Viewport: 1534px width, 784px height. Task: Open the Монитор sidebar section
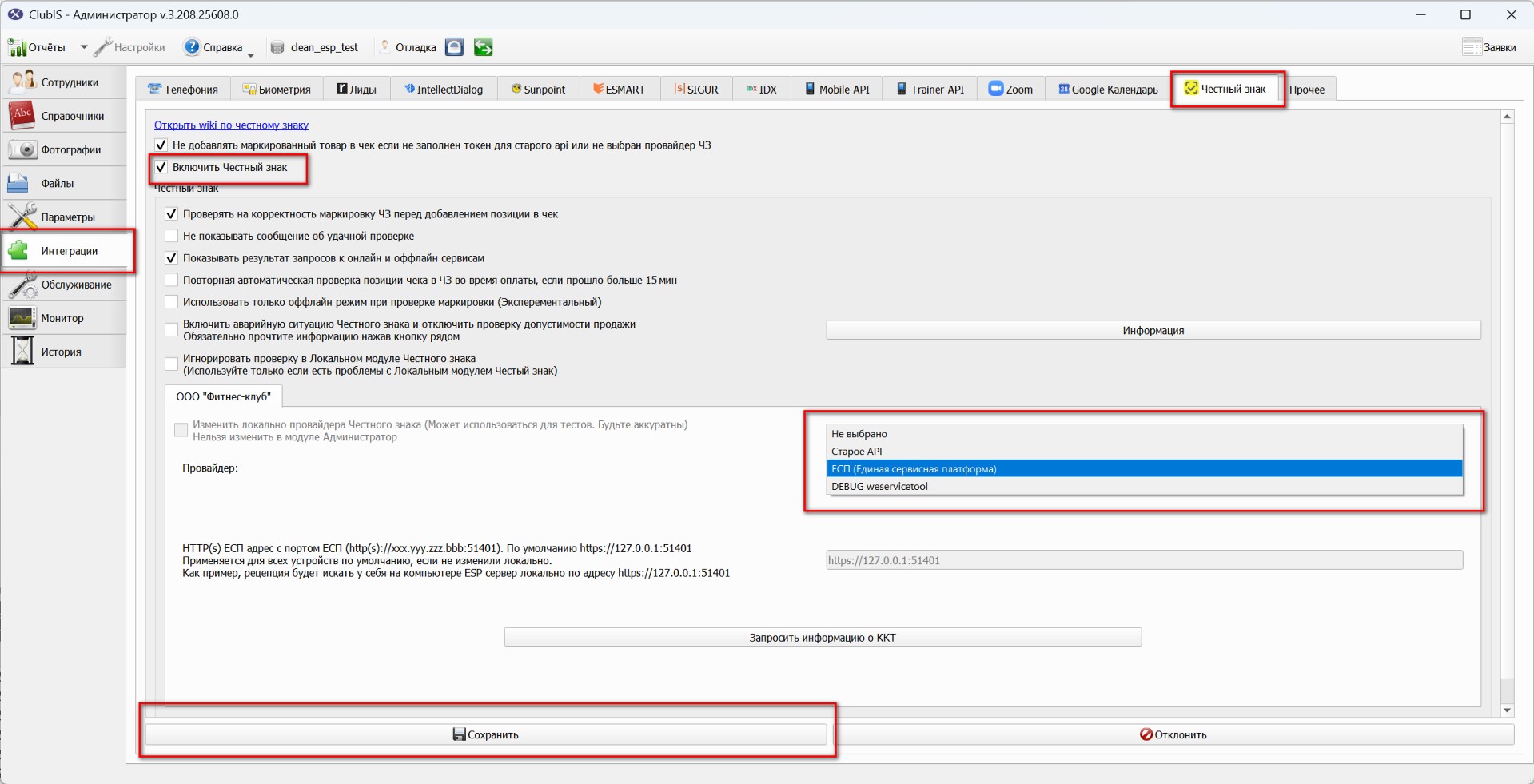[x=65, y=318]
